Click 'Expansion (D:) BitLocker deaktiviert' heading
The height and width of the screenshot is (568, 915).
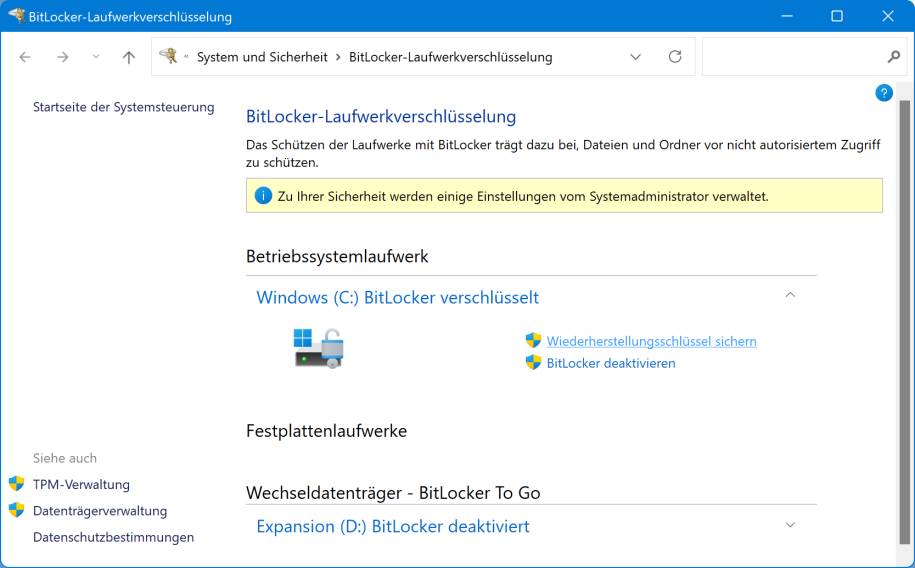coord(393,527)
